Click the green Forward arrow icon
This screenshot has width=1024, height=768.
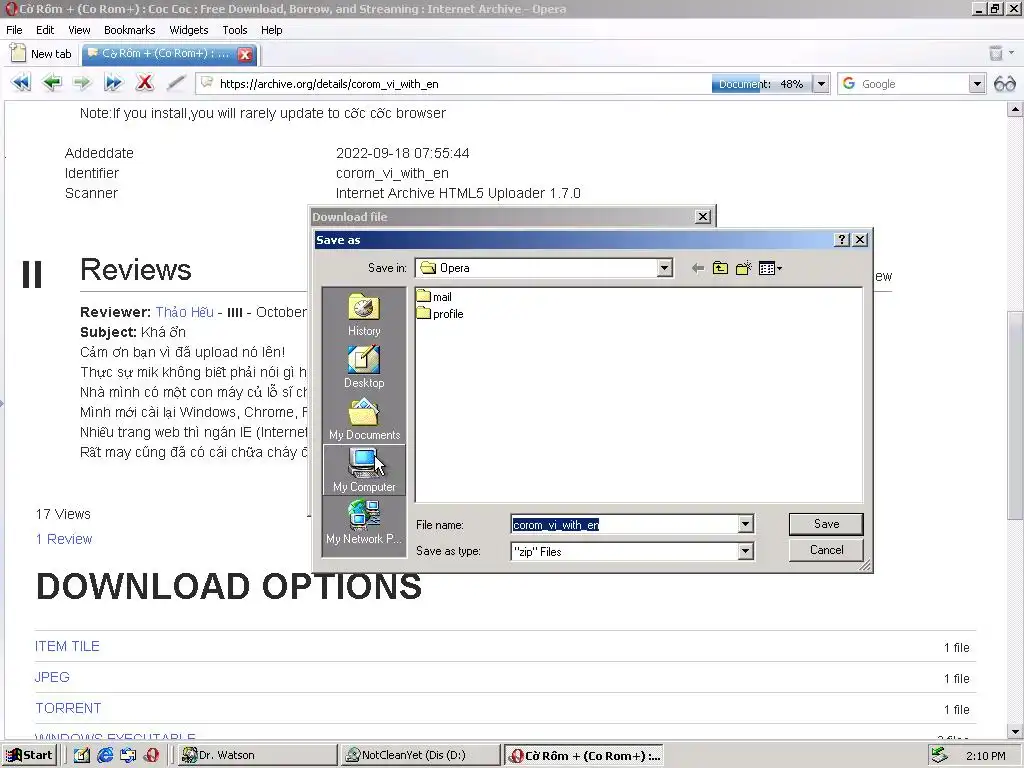click(x=82, y=83)
